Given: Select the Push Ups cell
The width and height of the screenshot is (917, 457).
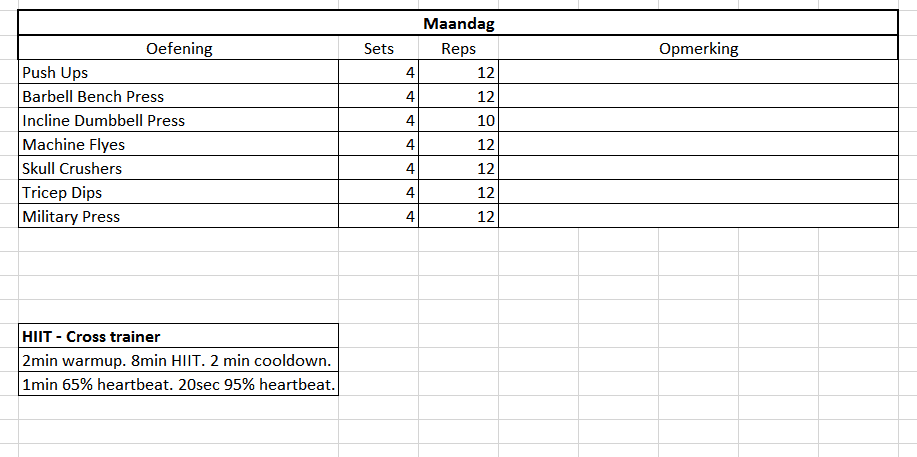Looking at the screenshot, I should click(179, 72).
